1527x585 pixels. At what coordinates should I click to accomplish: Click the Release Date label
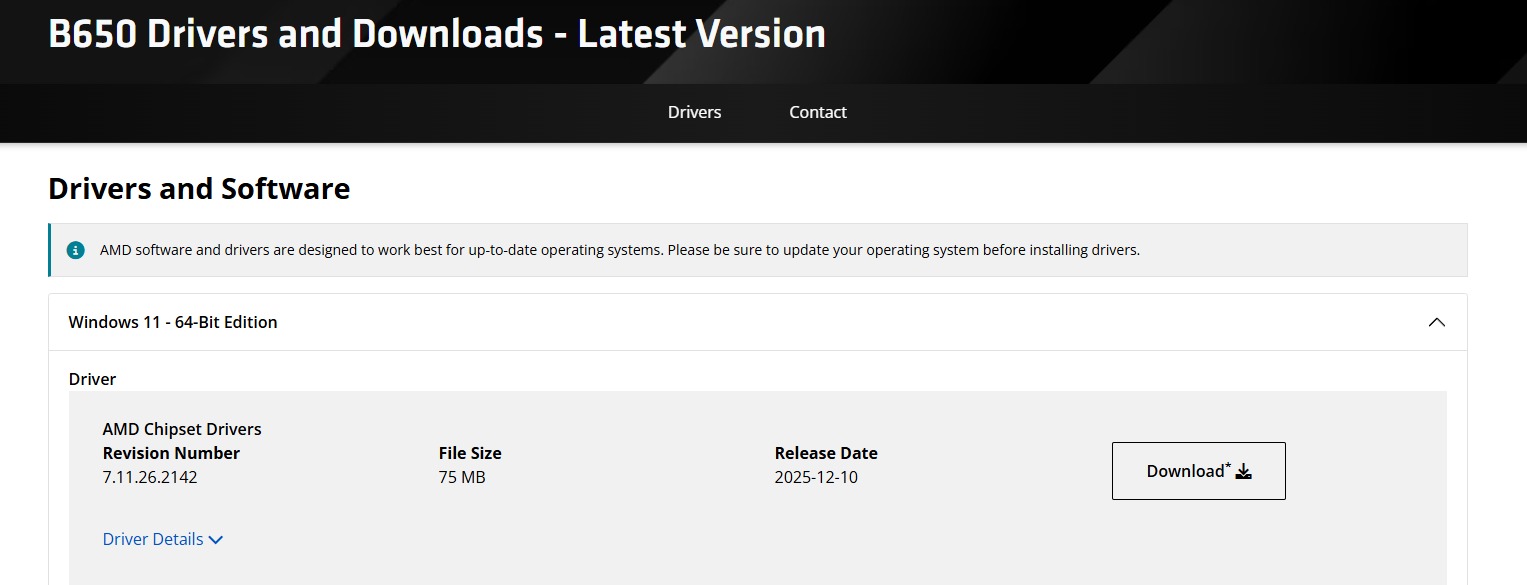pyautogui.click(x=826, y=453)
